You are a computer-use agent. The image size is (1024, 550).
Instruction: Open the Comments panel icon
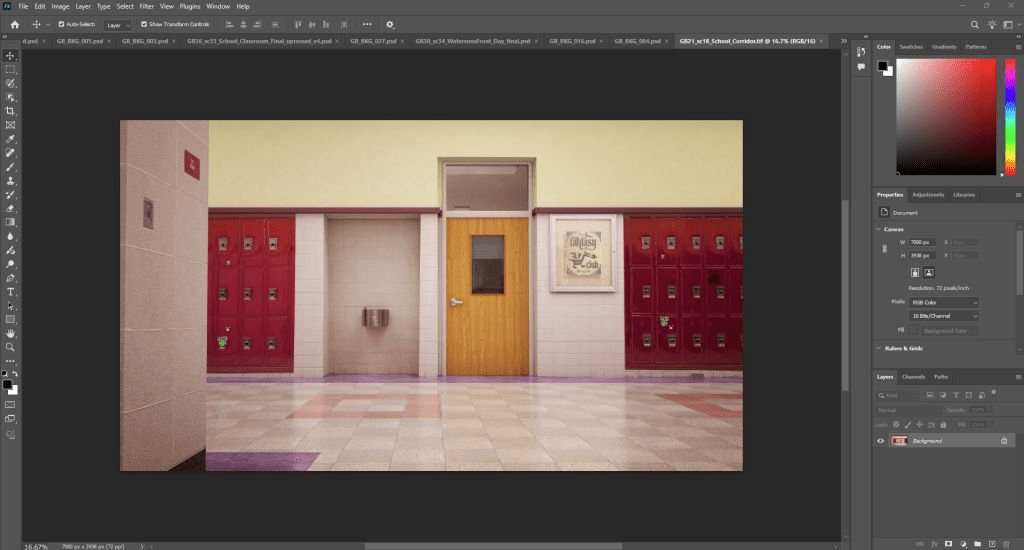coord(861,67)
